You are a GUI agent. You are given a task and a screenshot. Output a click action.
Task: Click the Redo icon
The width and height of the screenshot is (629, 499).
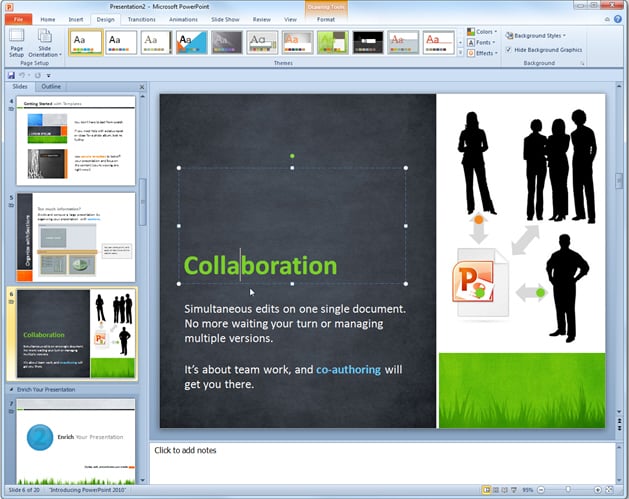[x=37, y=75]
